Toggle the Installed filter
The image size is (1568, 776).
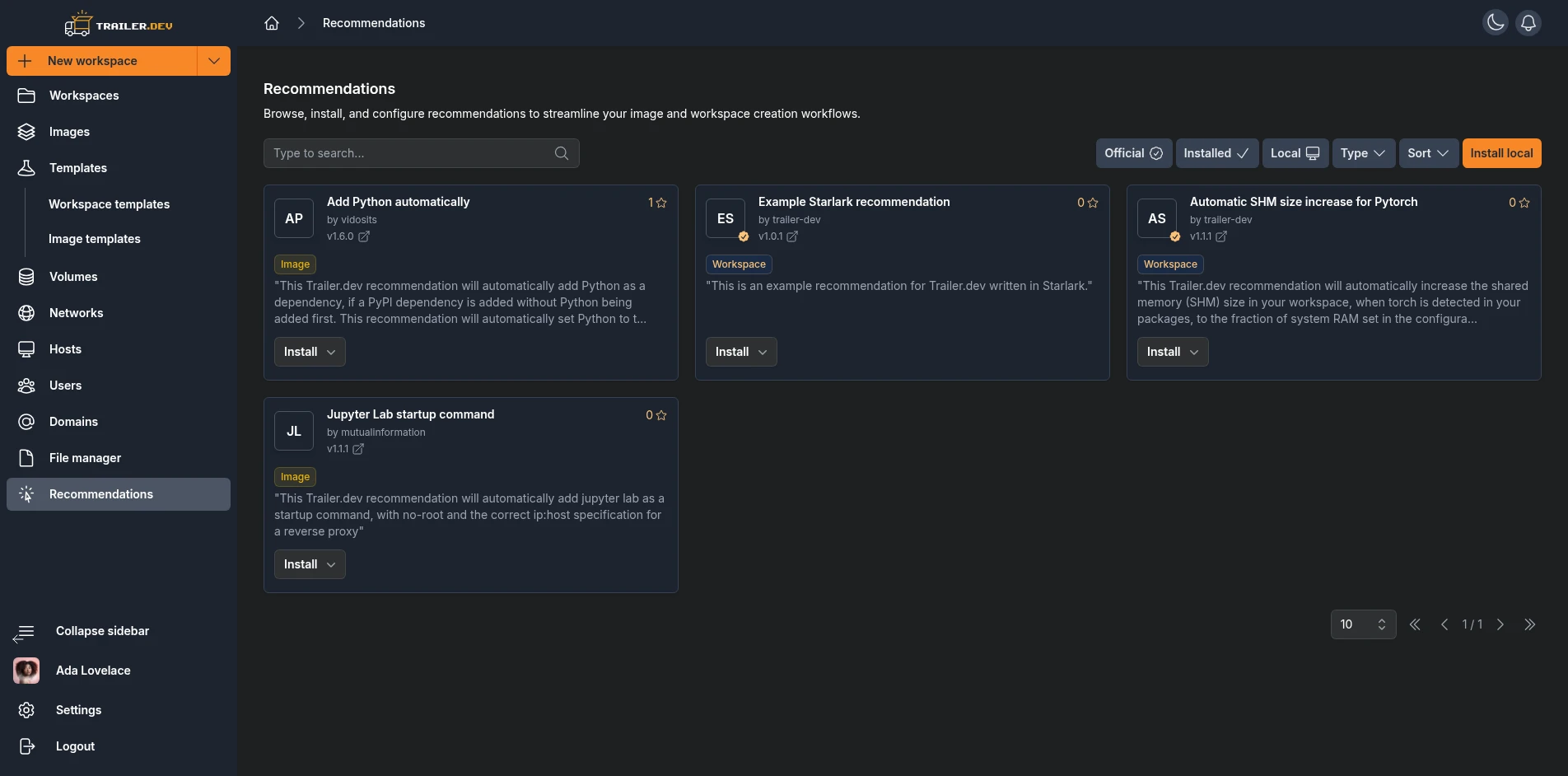pos(1216,153)
